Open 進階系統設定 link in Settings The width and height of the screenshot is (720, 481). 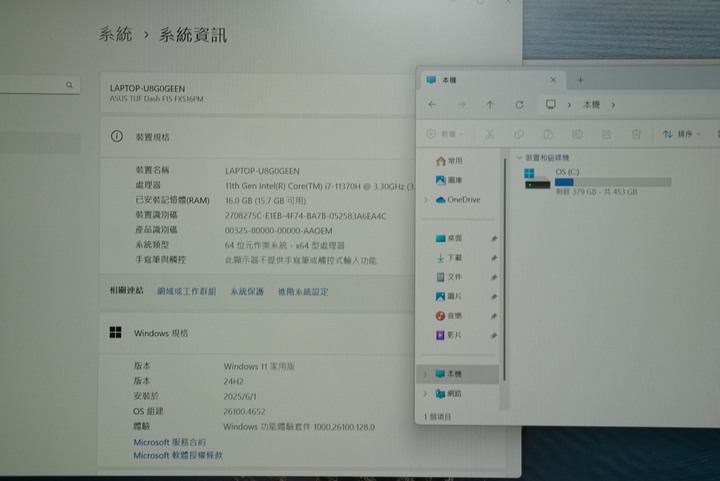(303, 291)
